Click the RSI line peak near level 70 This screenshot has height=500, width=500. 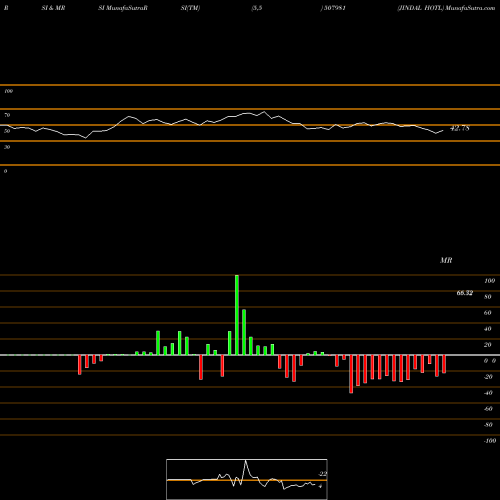coord(264,112)
